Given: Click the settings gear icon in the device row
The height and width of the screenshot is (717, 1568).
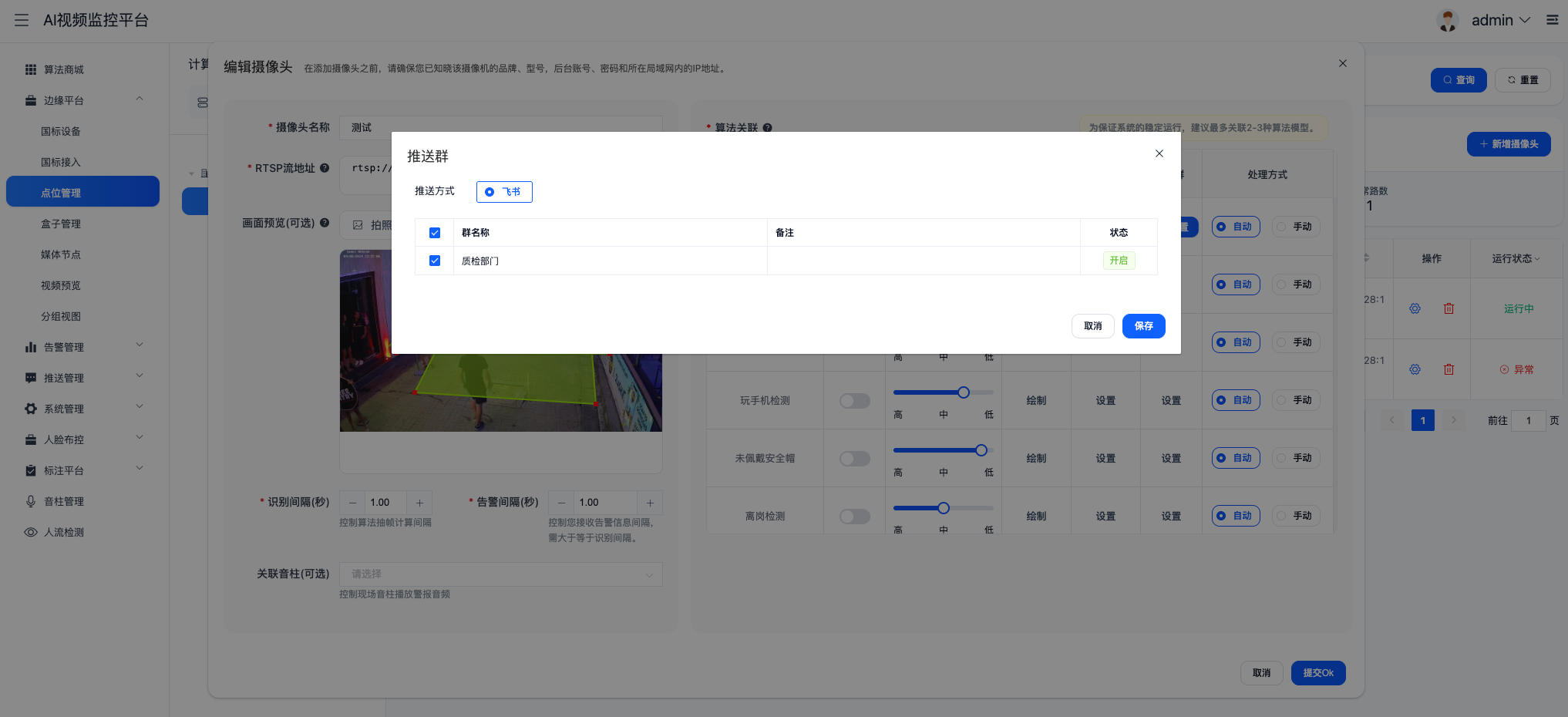Looking at the screenshot, I should pos(1415,308).
